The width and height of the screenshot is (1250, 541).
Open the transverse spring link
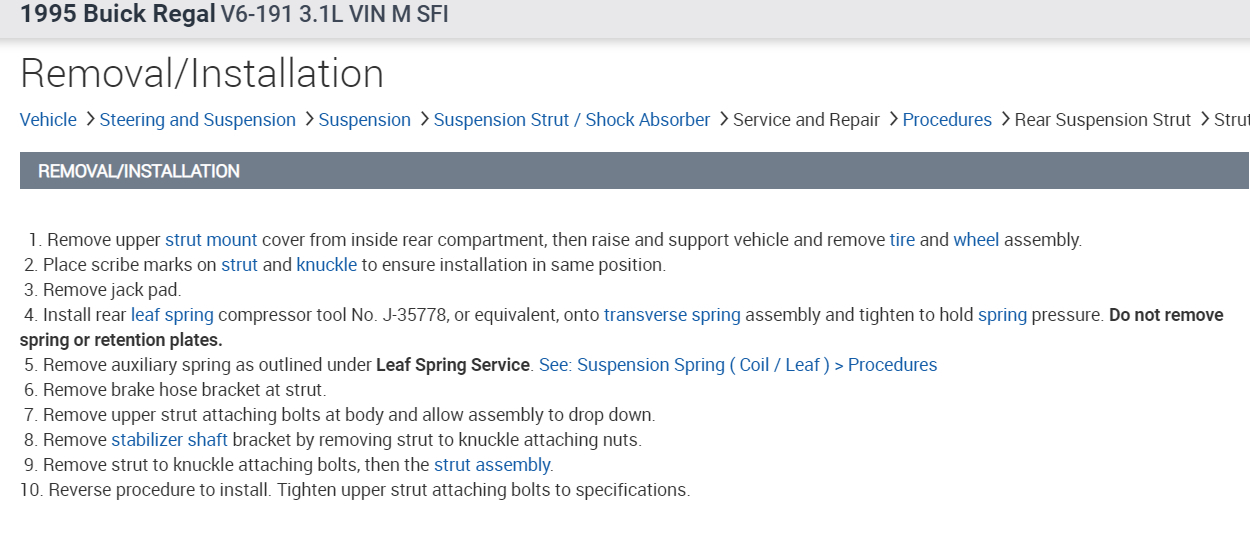pyautogui.click(x=672, y=315)
